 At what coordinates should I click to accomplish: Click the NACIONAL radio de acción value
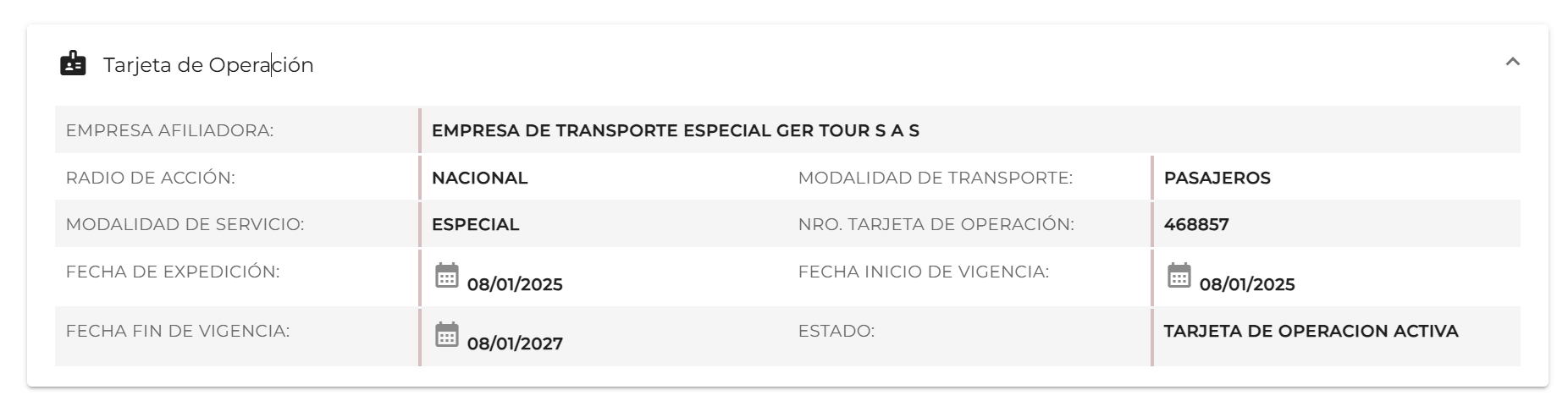click(x=479, y=178)
